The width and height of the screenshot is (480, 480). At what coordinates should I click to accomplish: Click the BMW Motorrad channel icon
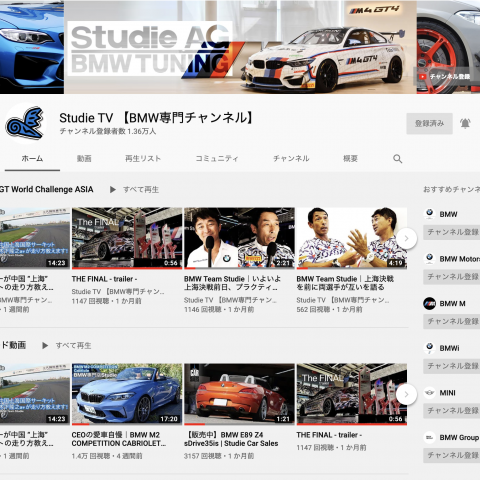coord(430,258)
